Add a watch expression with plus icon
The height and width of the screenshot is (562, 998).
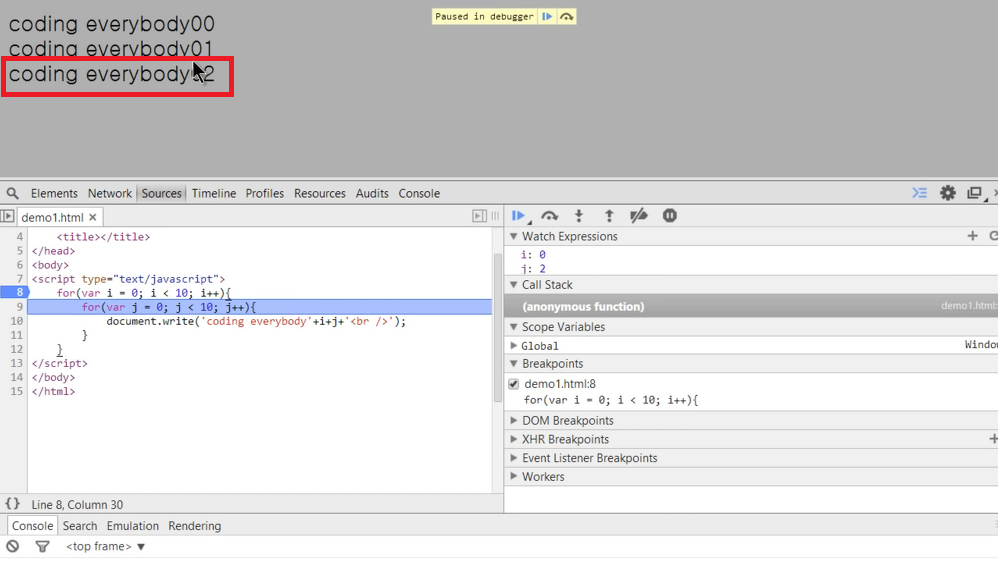click(973, 236)
